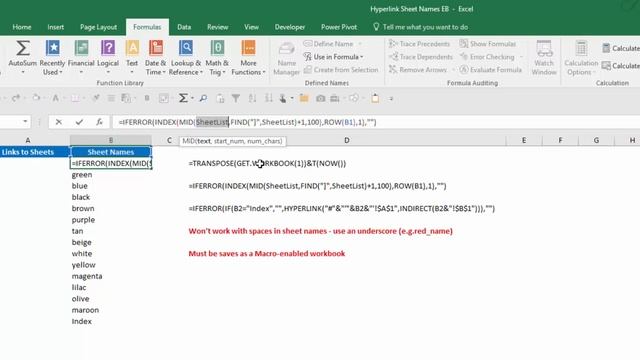640x360 pixels.
Task: Click the clipboard paste icon in quick access toolbar
Action: [x=375, y=98]
